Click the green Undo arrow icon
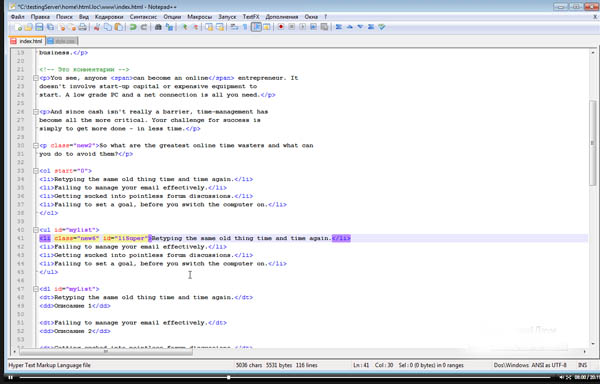 click(x=133, y=27)
